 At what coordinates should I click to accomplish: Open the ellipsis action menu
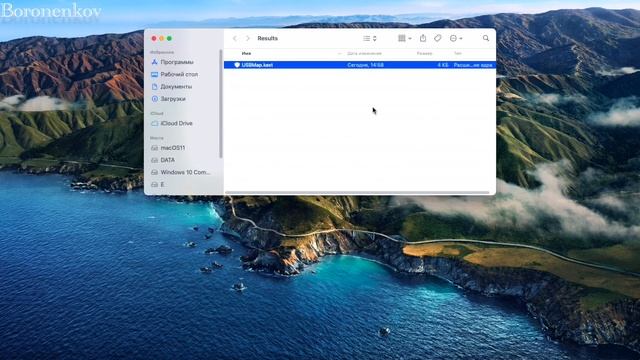[x=456, y=38]
